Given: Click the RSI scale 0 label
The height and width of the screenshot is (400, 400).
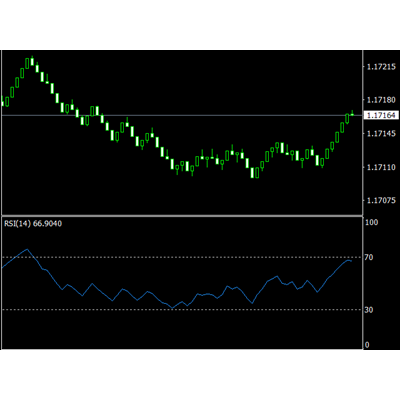Looking at the screenshot, I should 367,345.
